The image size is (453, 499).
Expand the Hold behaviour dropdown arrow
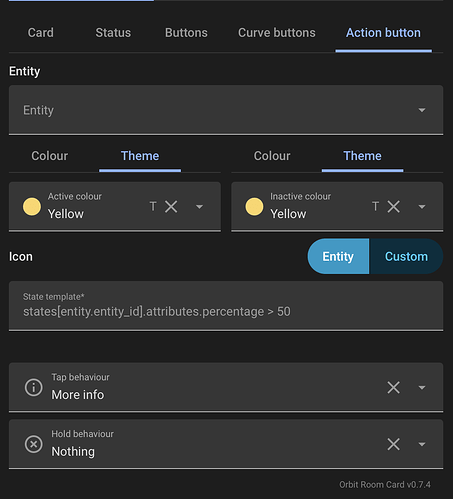pyautogui.click(x=422, y=444)
